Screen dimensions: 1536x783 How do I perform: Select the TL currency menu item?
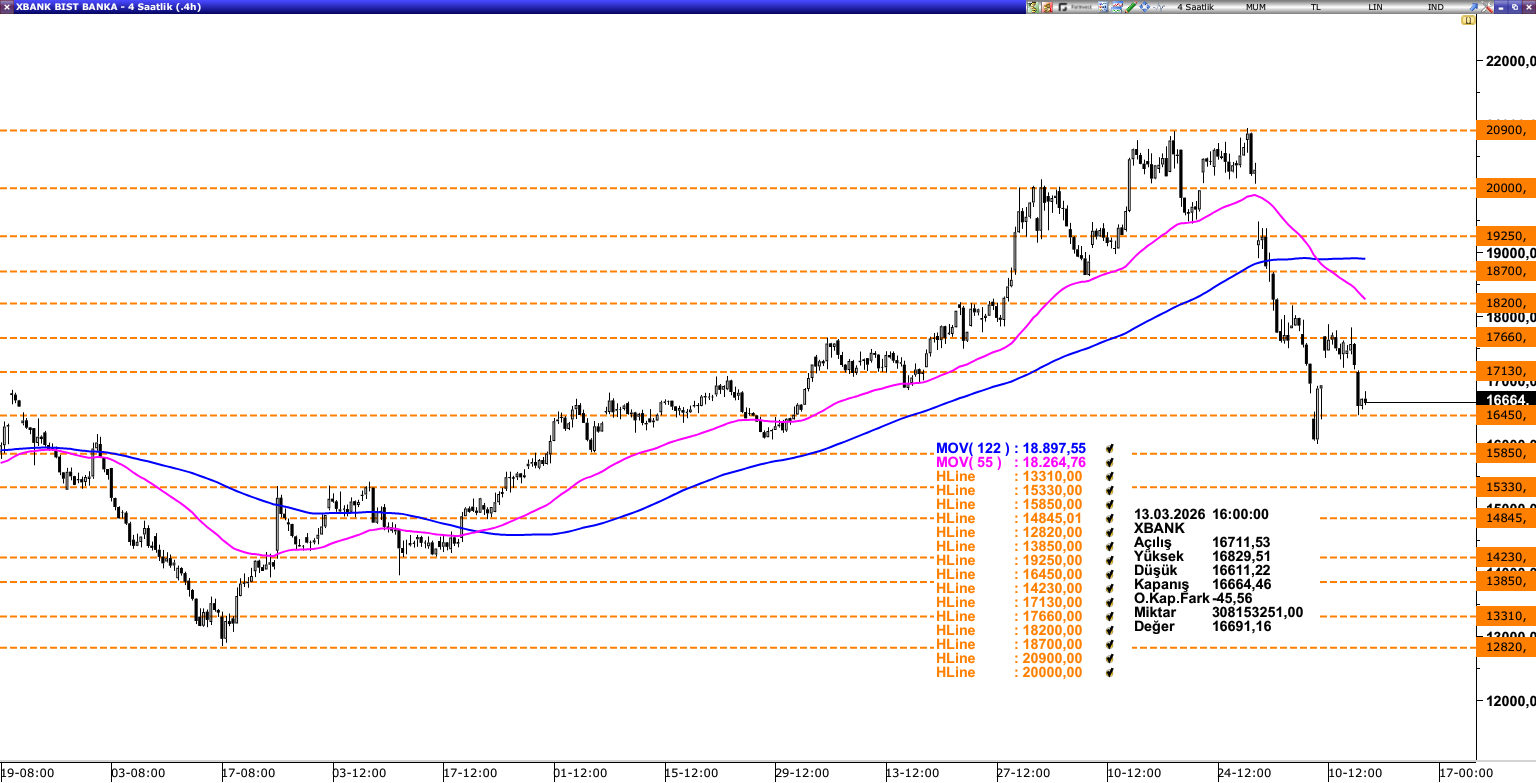(x=1318, y=7)
